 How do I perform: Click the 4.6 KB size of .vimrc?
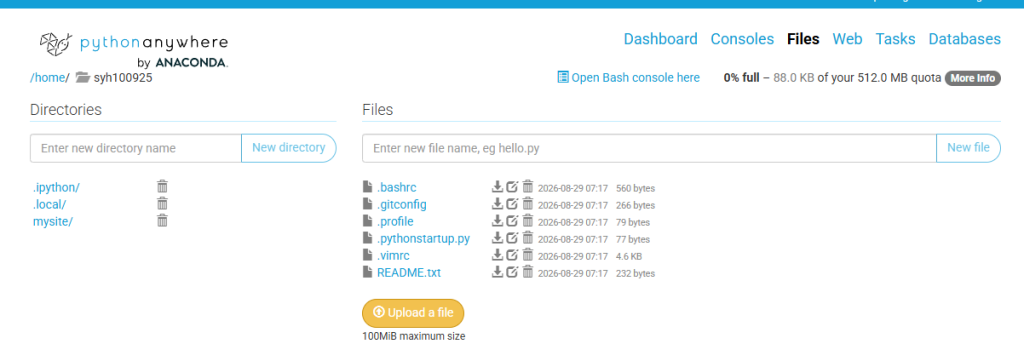(629, 256)
